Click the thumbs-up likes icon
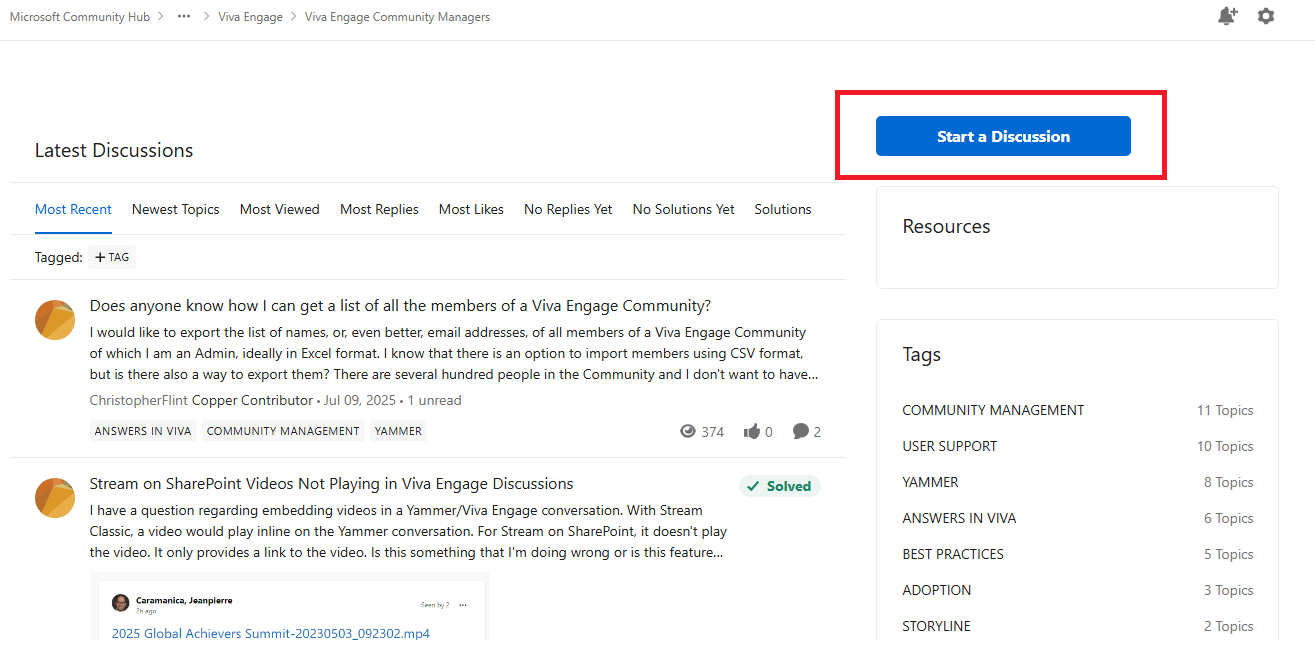The width and height of the screenshot is (1315, 648). 752,432
